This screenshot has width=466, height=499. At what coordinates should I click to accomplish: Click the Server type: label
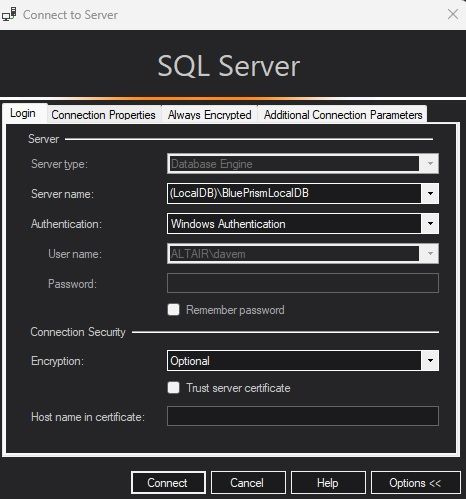click(59, 164)
